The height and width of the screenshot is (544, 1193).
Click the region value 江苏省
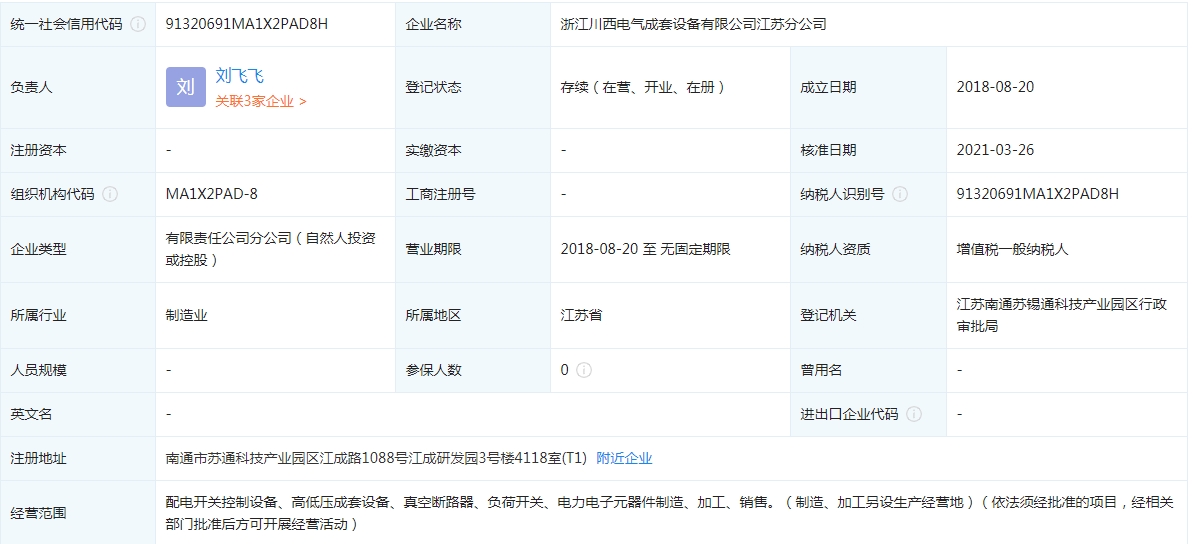[x=581, y=315]
